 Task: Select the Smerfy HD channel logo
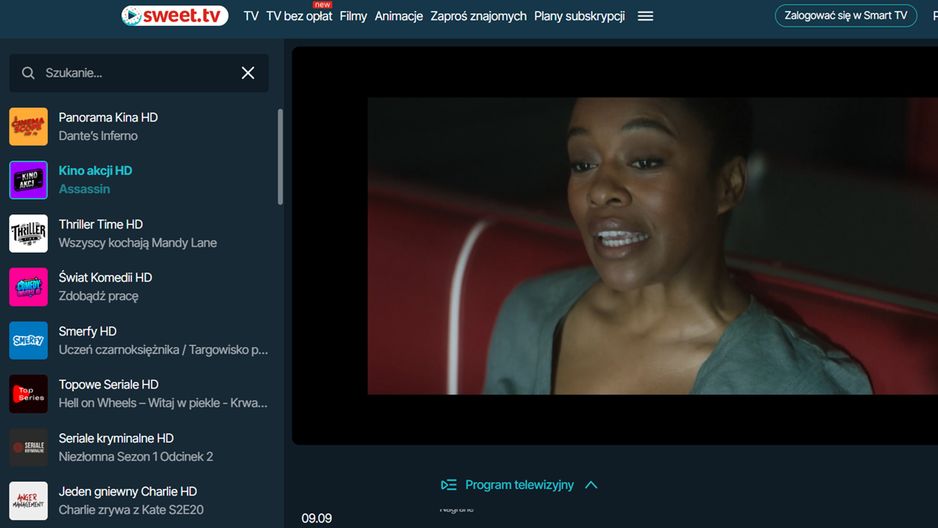point(28,340)
